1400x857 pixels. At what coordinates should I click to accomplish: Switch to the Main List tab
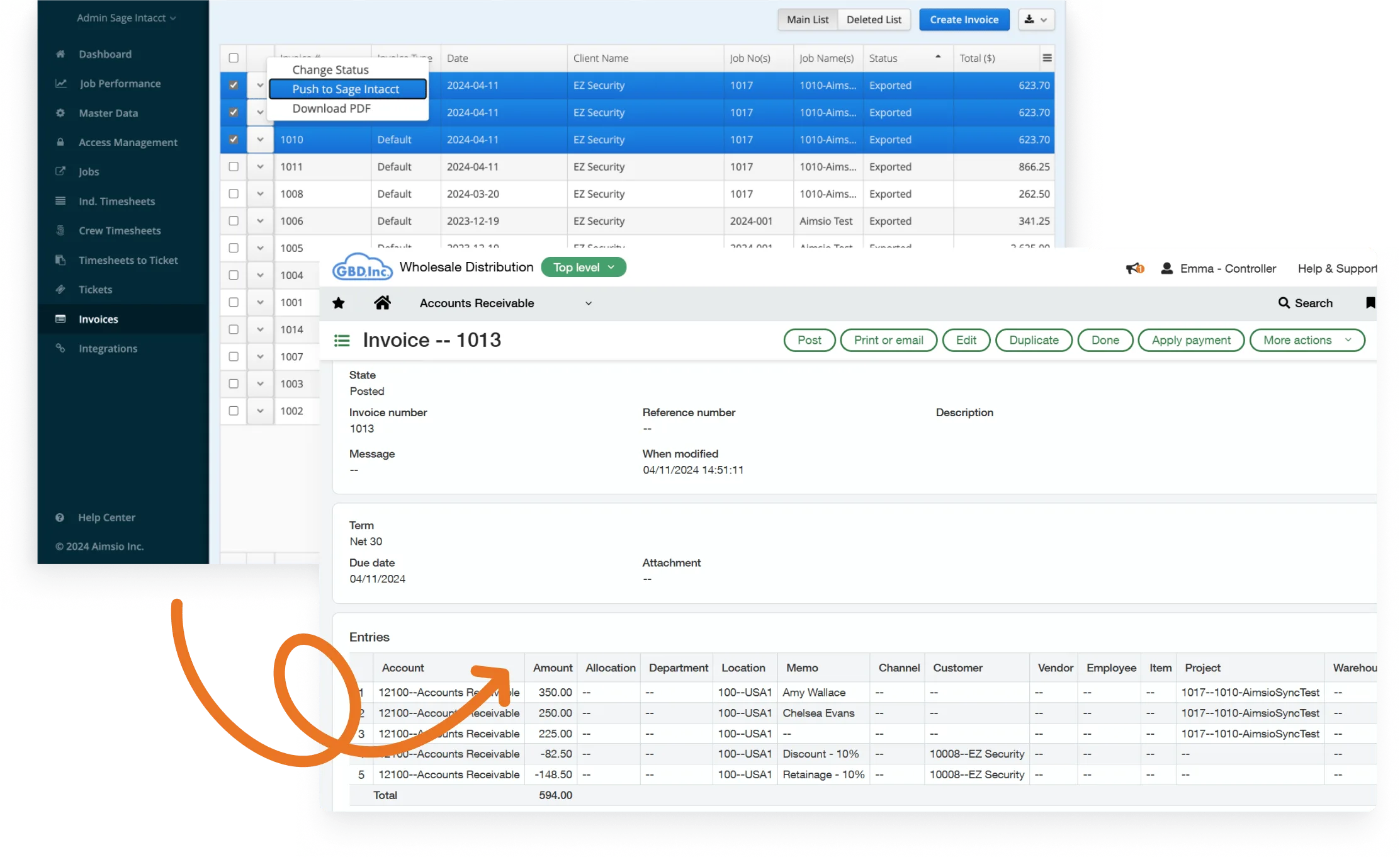click(x=808, y=20)
